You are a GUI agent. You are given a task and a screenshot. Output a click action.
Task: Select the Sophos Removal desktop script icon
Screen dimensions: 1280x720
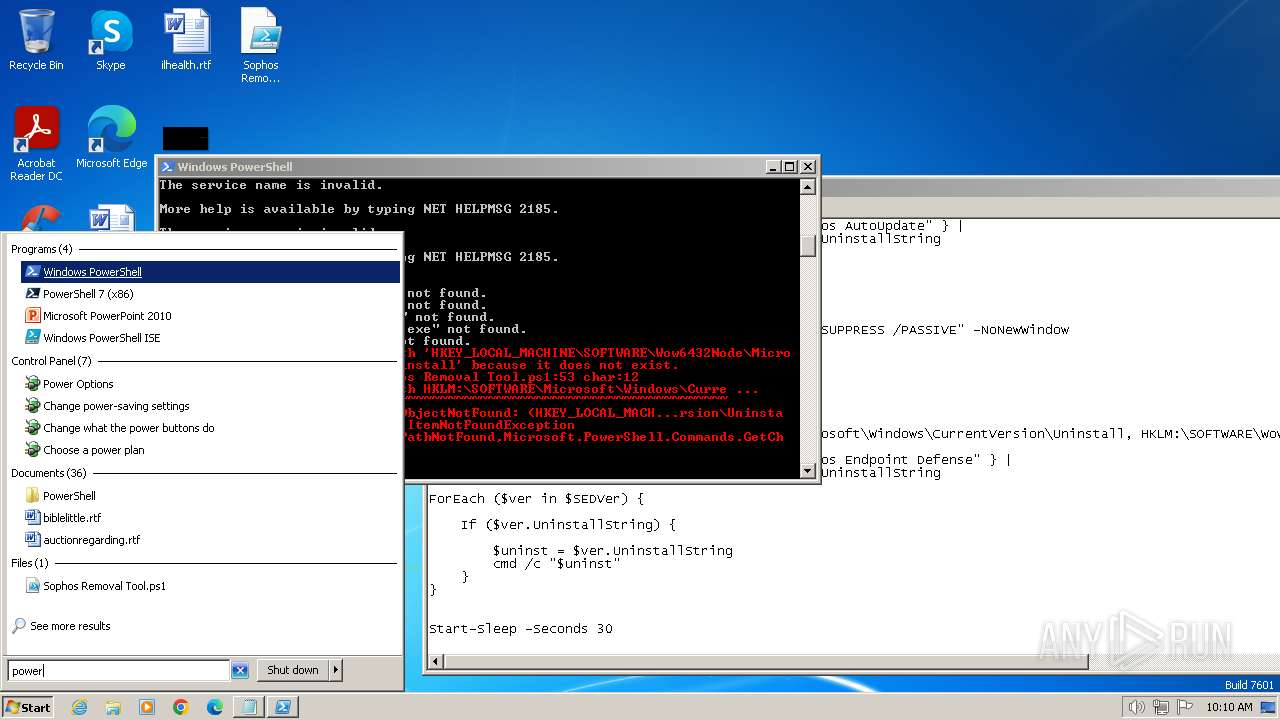point(261,46)
